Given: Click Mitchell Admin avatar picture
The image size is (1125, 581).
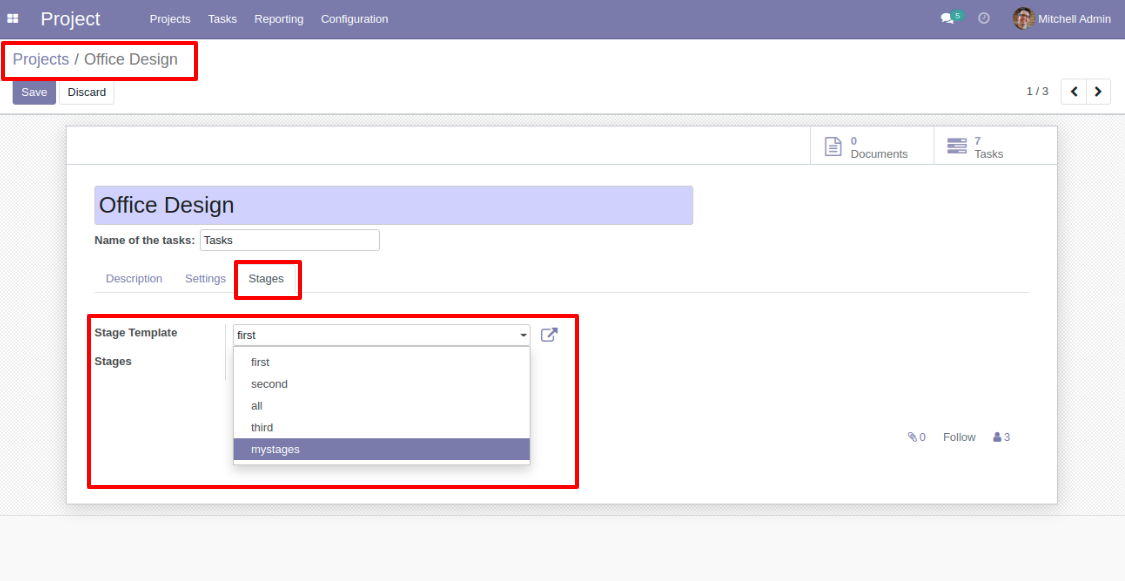Looking at the screenshot, I should click(x=1023, y=19).
